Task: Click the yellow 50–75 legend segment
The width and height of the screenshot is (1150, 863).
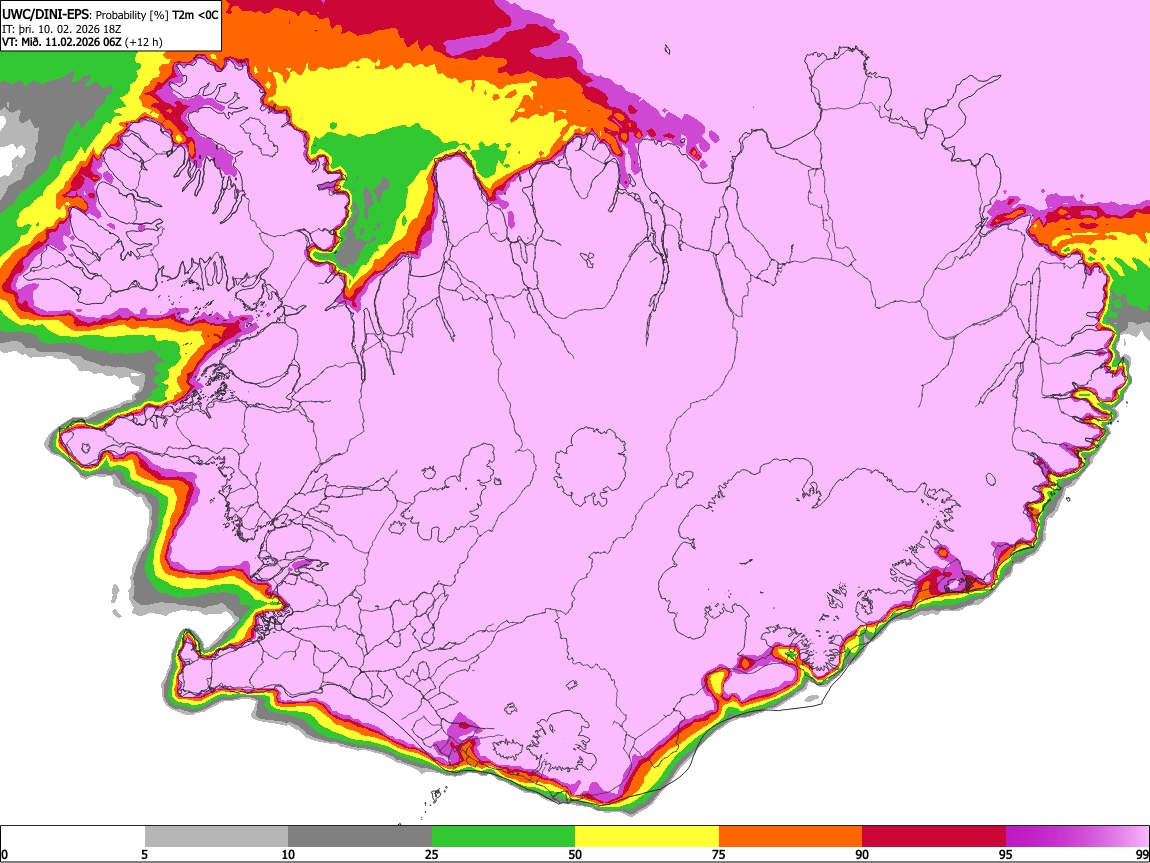Action: pyautogui.click(x=647, y=836)
